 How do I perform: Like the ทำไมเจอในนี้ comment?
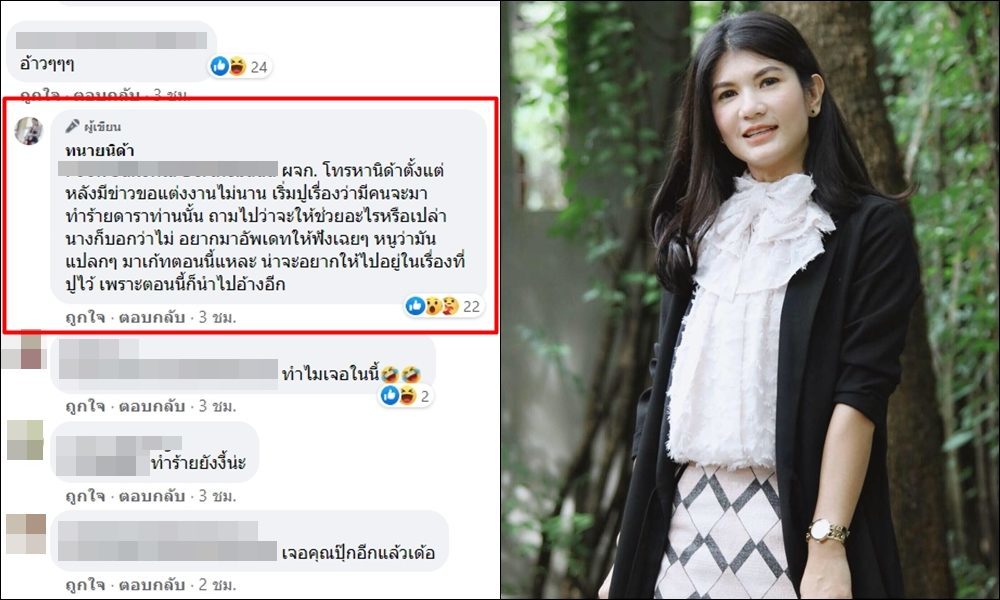point(85,406)
